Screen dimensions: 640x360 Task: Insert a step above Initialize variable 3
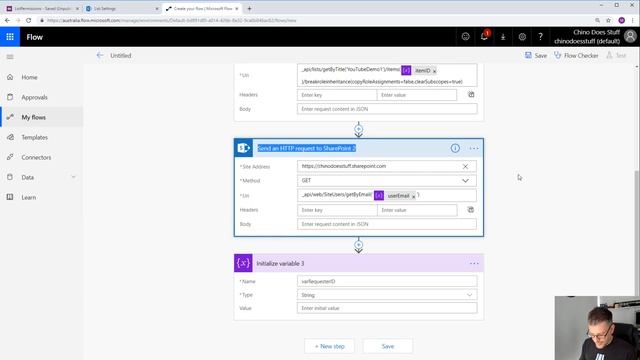point(358,245)
